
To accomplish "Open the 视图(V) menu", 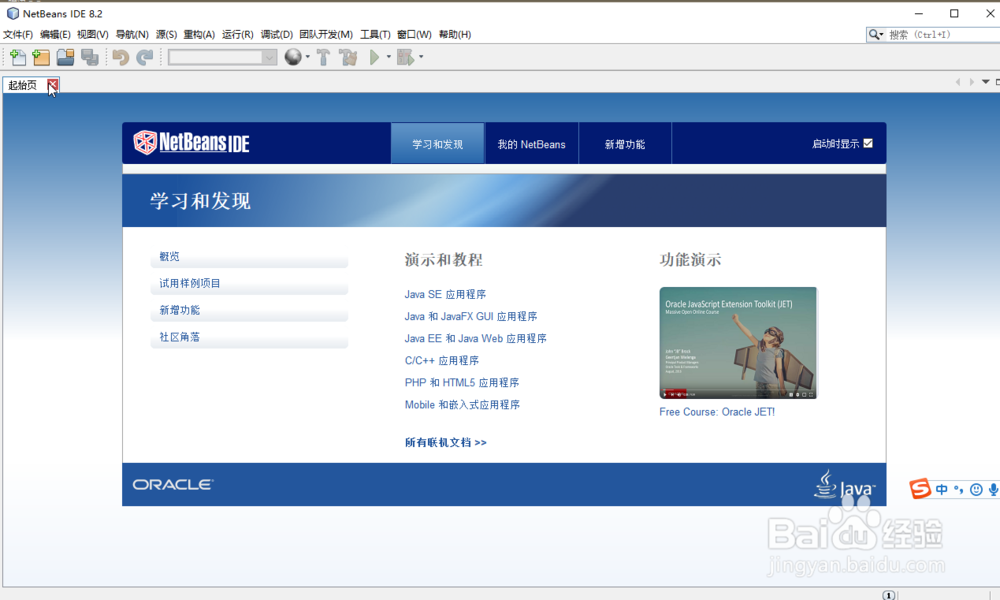I will pyautogui.click(x=92, y=34).
